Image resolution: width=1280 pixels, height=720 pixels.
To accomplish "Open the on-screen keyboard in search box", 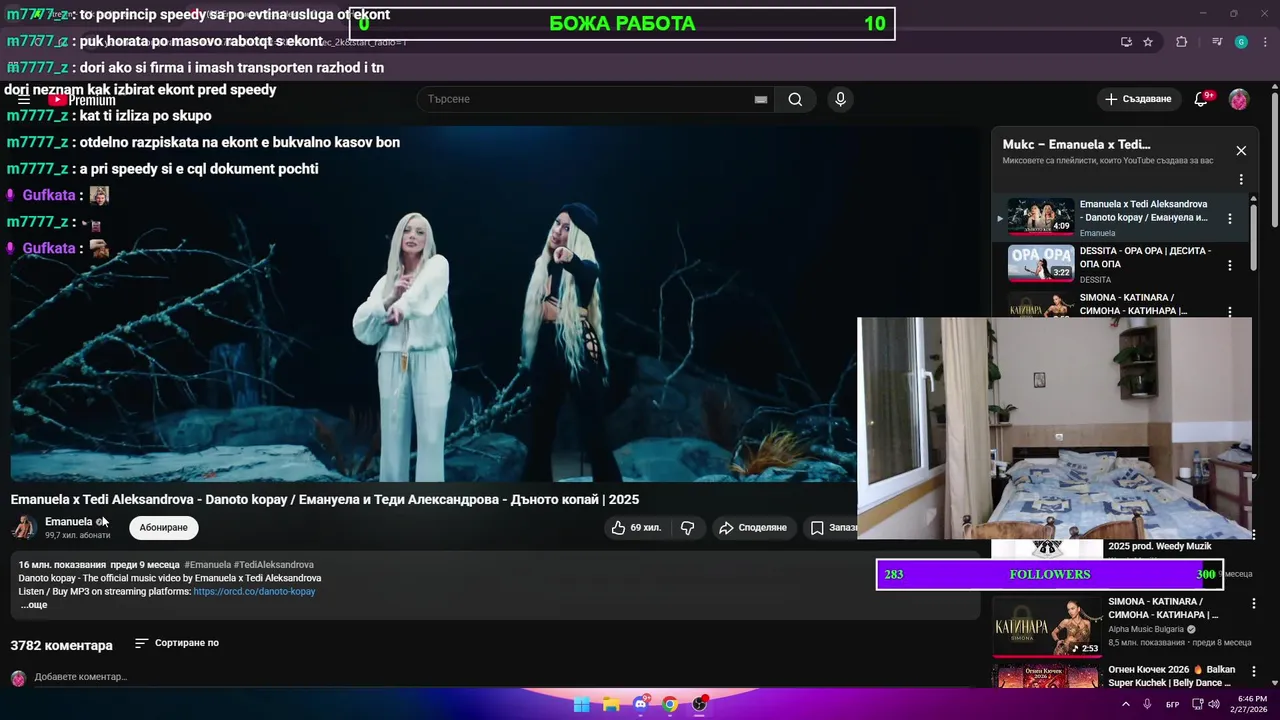I will pyautogui.click(x=761, y=99).
